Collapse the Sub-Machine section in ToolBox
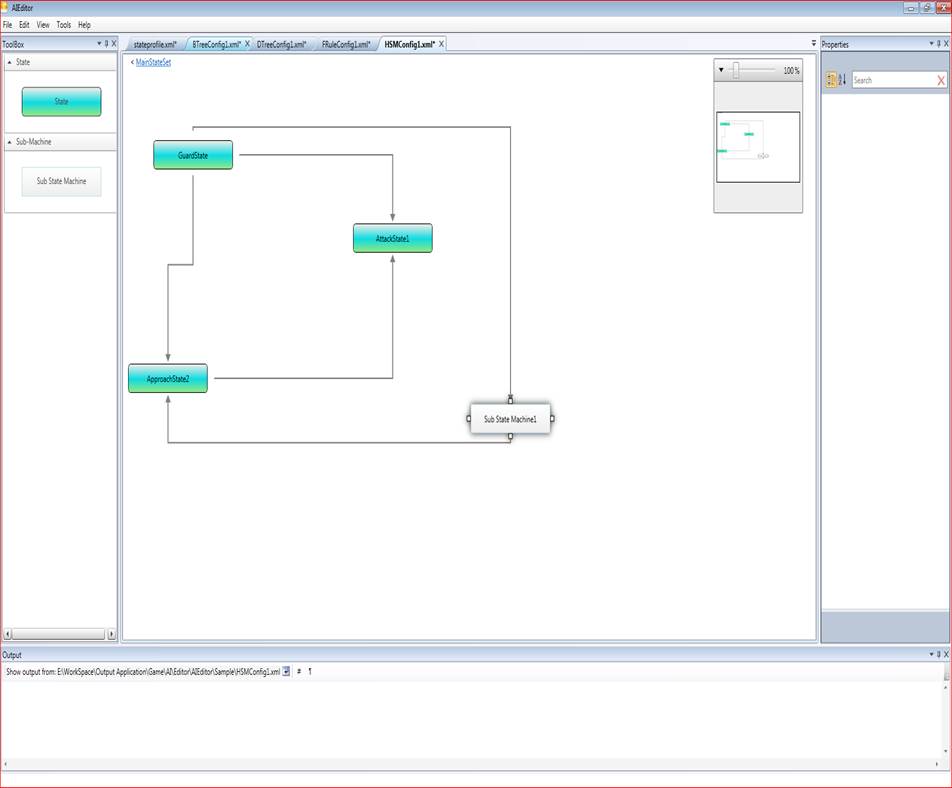 9,142
